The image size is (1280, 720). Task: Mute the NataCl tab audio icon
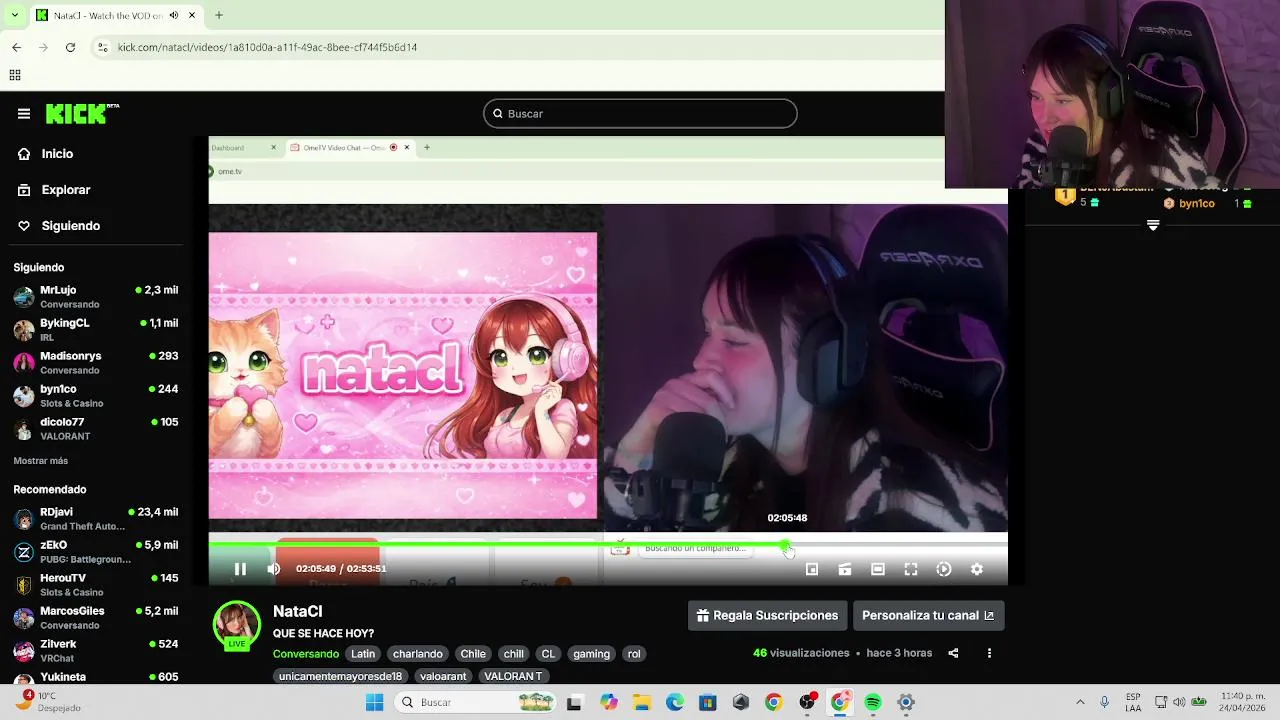click(174, 15)
